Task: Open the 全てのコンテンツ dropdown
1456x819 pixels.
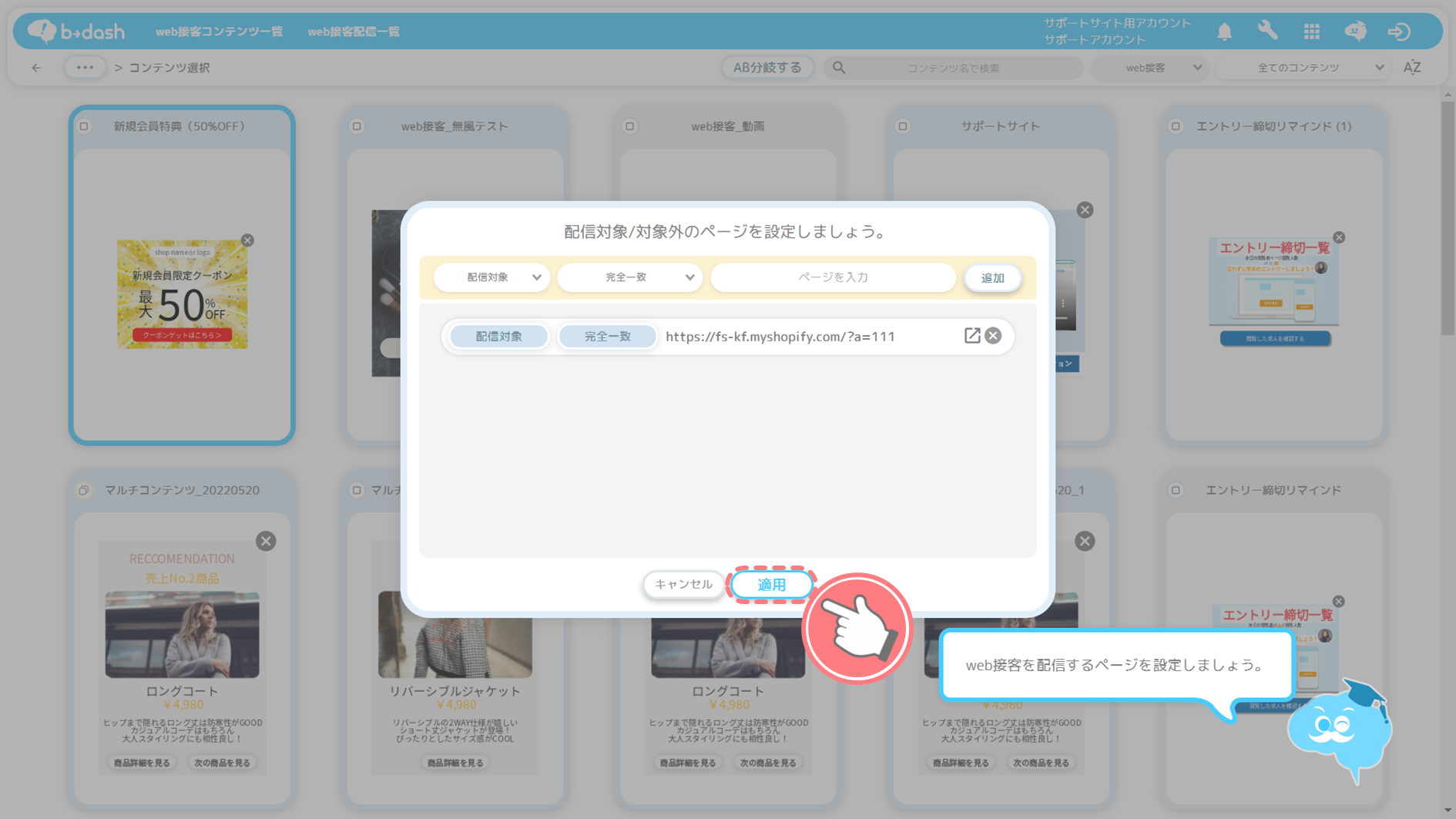Action: point(1303,68)
